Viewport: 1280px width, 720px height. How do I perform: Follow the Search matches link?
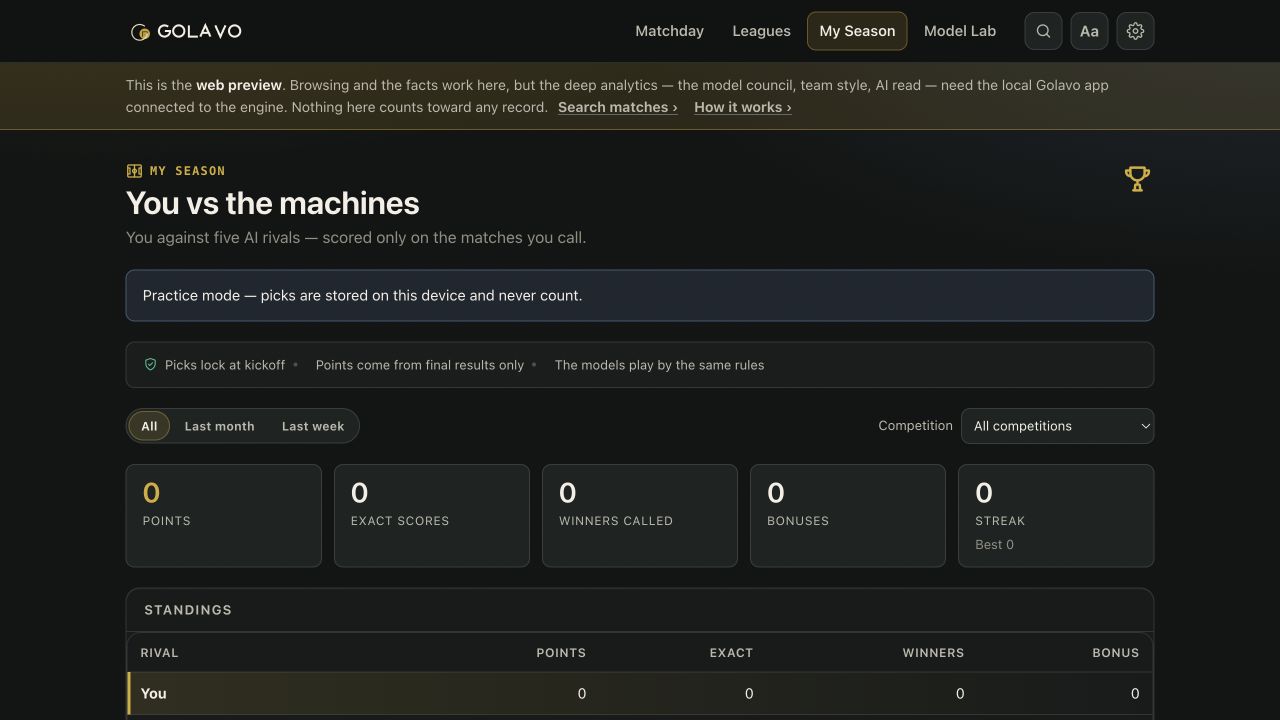[x=617, y=107]
